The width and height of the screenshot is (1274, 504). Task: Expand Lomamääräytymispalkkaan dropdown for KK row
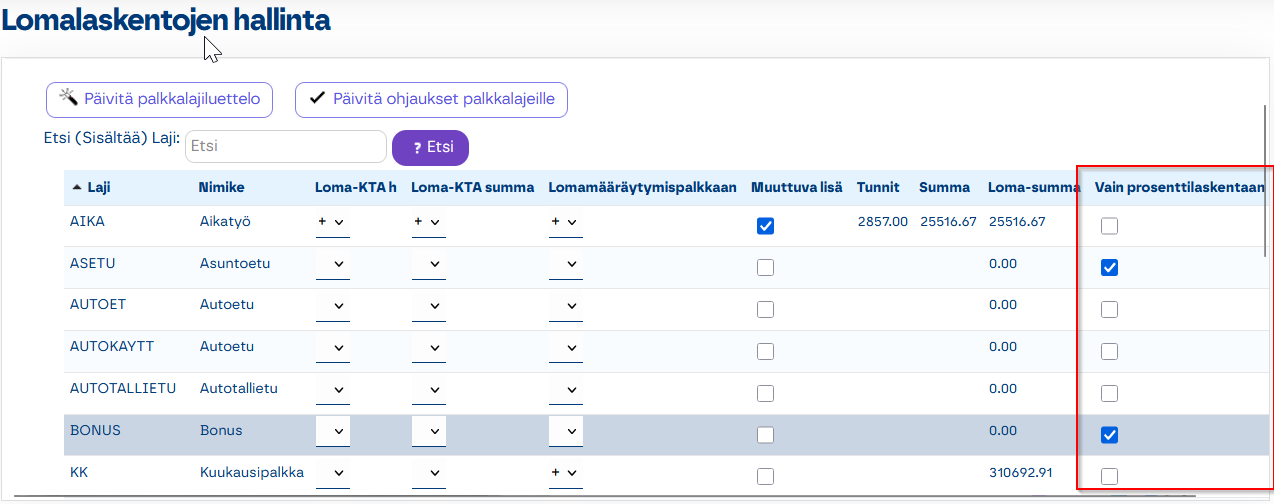[x=565, y=473]
